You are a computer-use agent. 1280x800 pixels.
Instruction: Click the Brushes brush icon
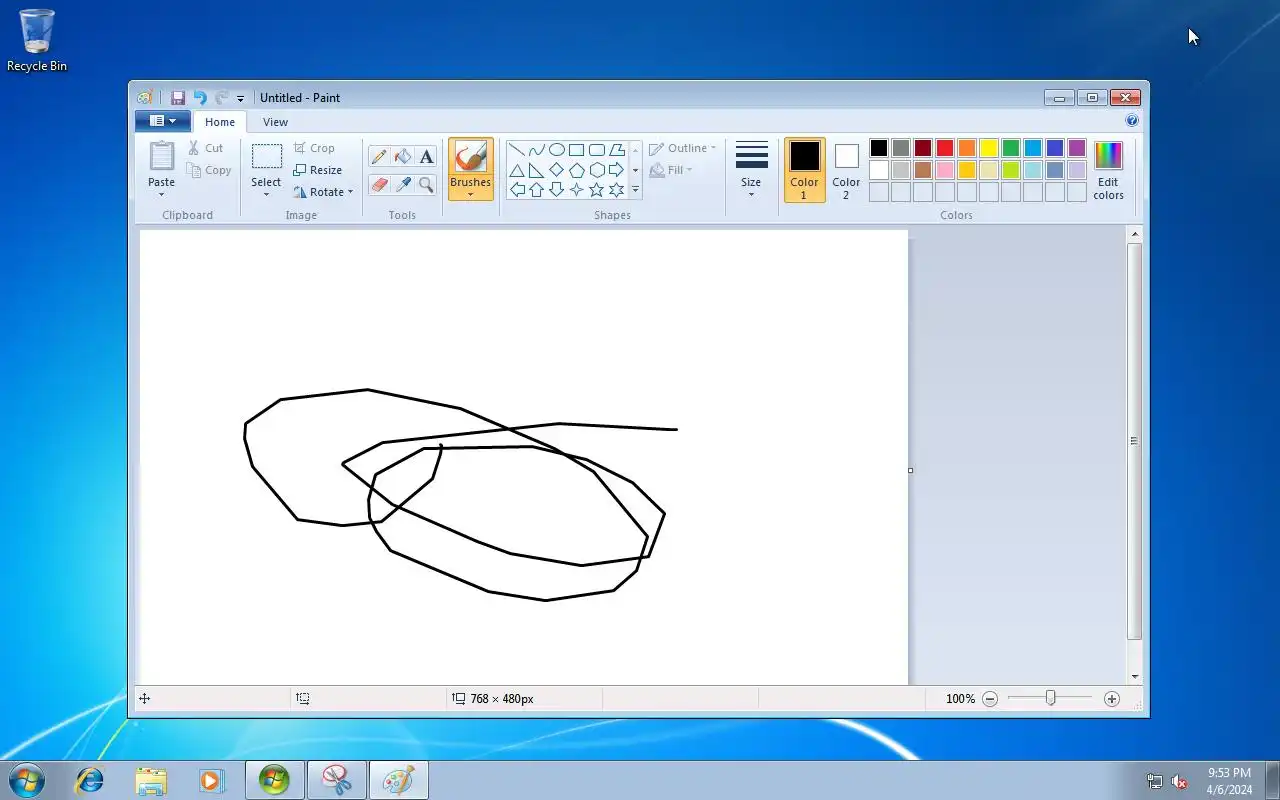[470, 157]
